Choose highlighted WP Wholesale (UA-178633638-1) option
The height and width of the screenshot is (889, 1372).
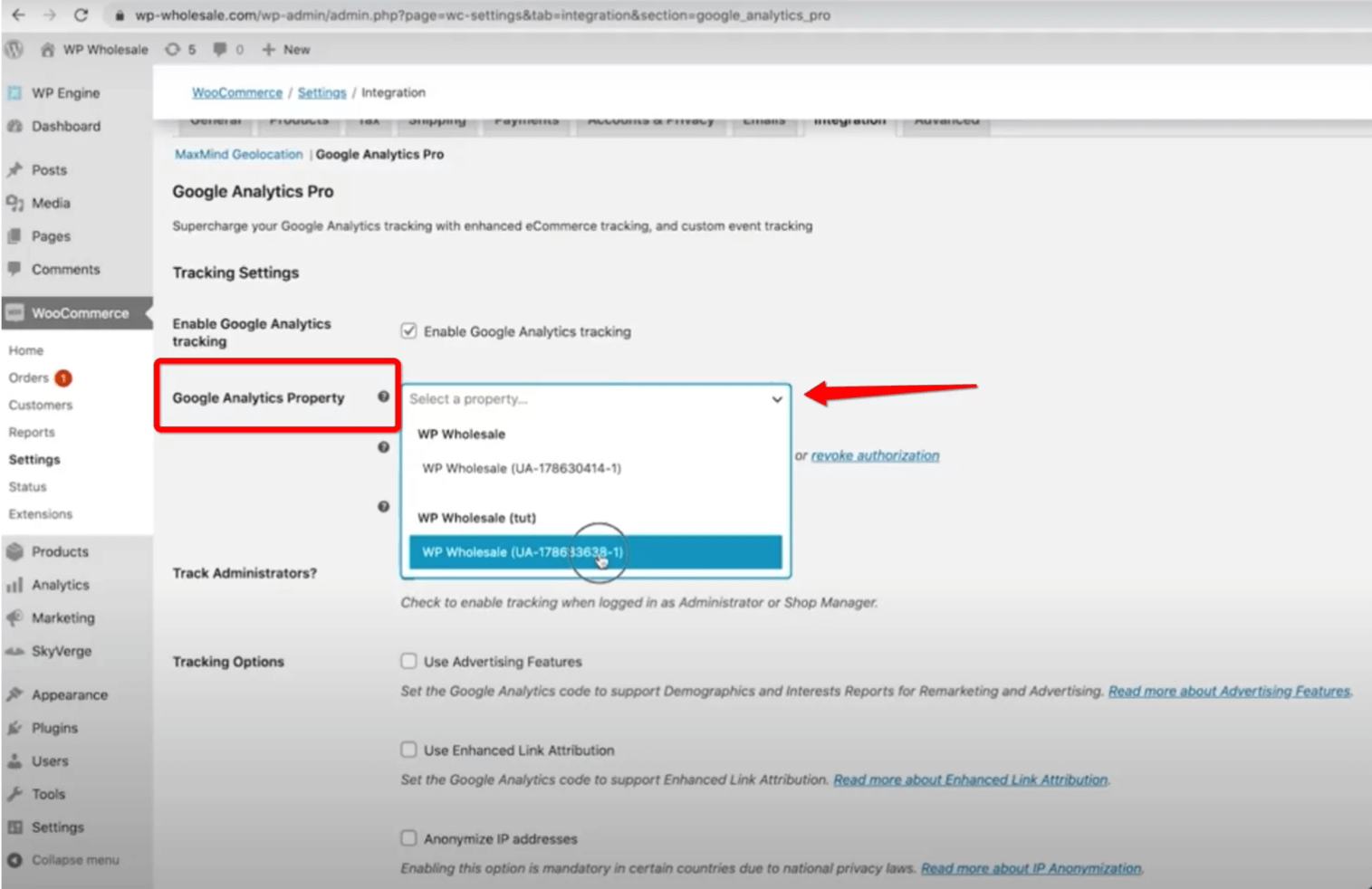pyautogui.click(x=595, y=552)
